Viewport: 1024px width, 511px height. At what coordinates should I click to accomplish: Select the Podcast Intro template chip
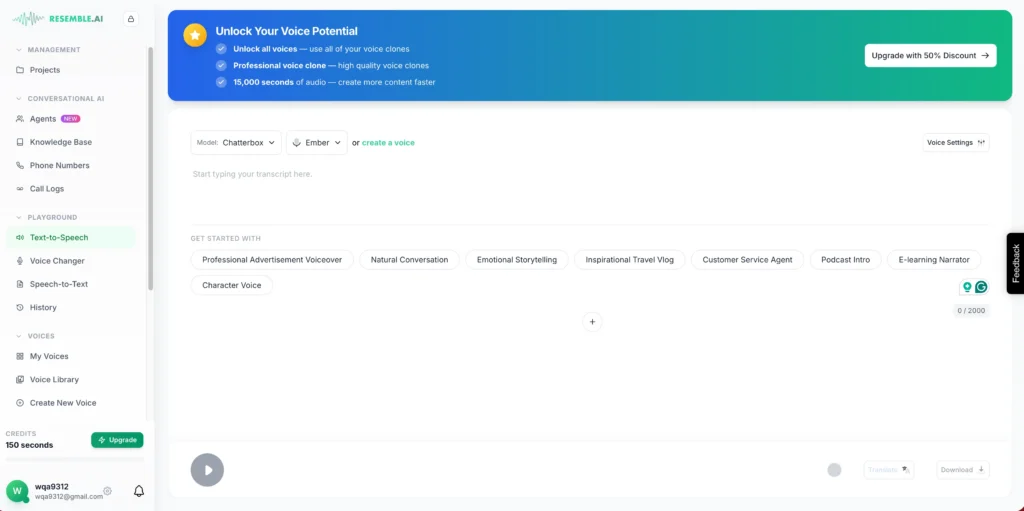coord(845,260)
